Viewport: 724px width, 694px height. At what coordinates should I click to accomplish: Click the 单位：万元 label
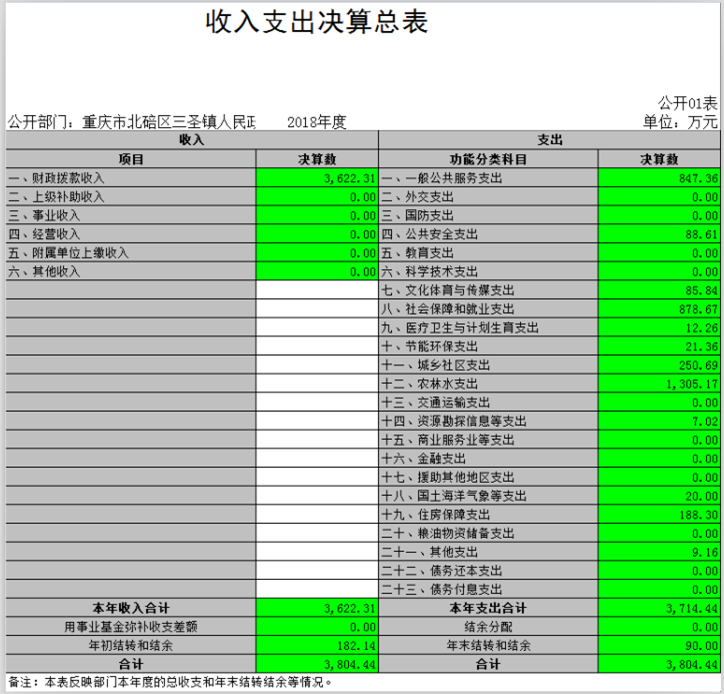[x=681, y=122]
